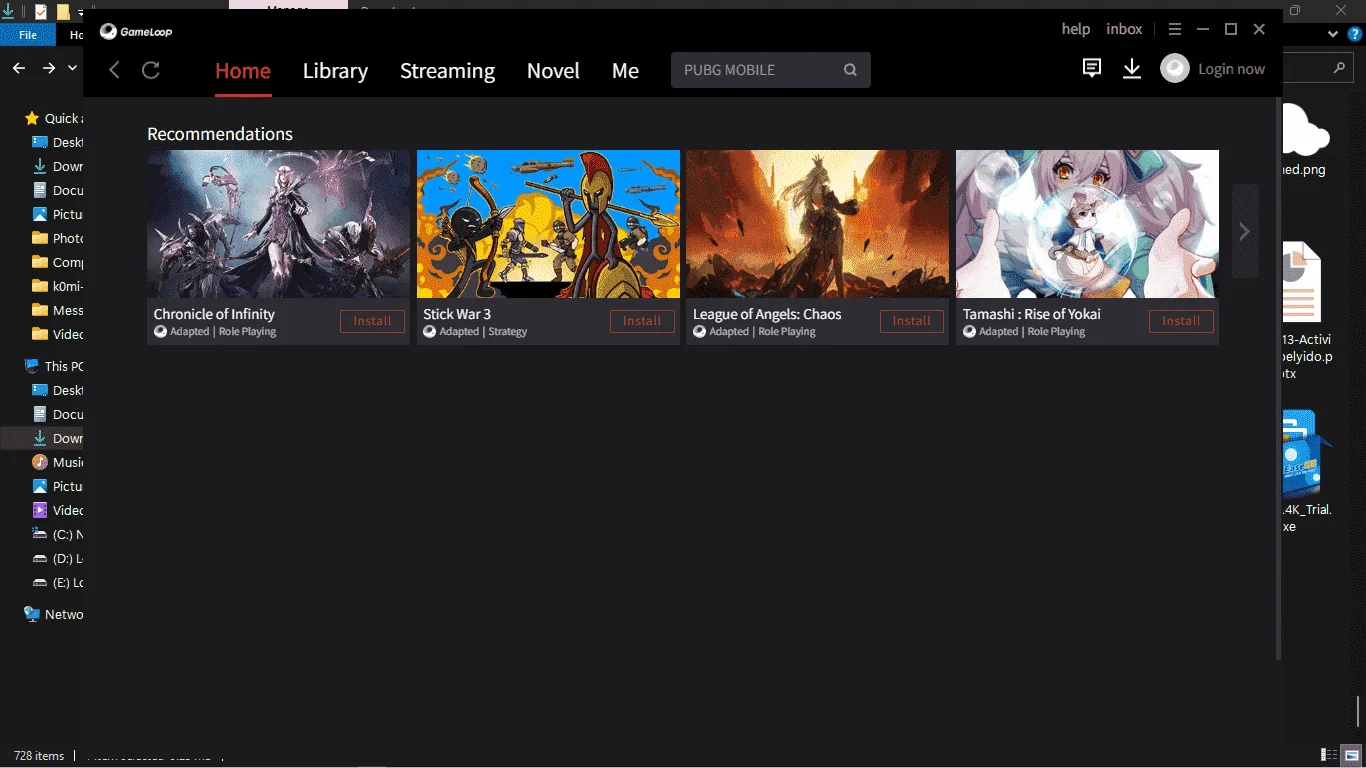
Task: Click the Properties icon in Explorer title bar
Action: (41, 12)
